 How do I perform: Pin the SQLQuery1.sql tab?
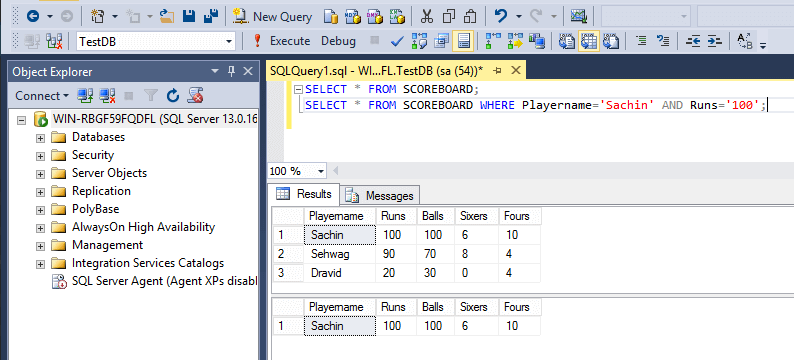click(x=497, y=71)
